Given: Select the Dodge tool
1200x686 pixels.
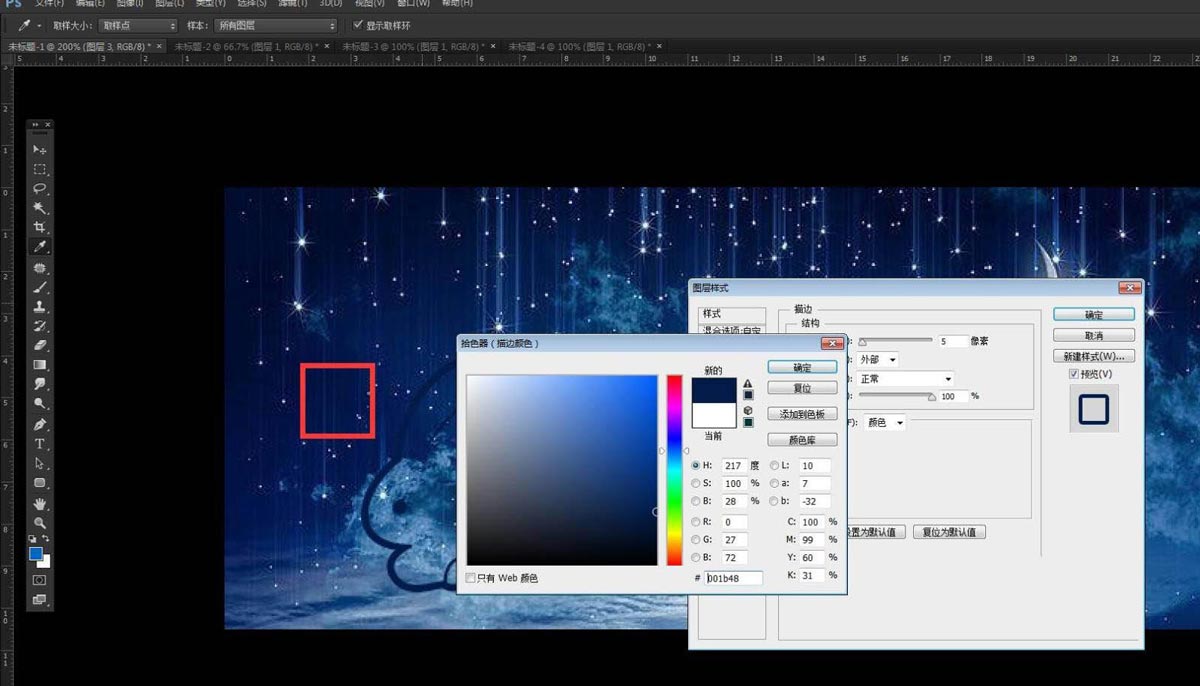Looking at the screenshot, I should pos(40,404).
